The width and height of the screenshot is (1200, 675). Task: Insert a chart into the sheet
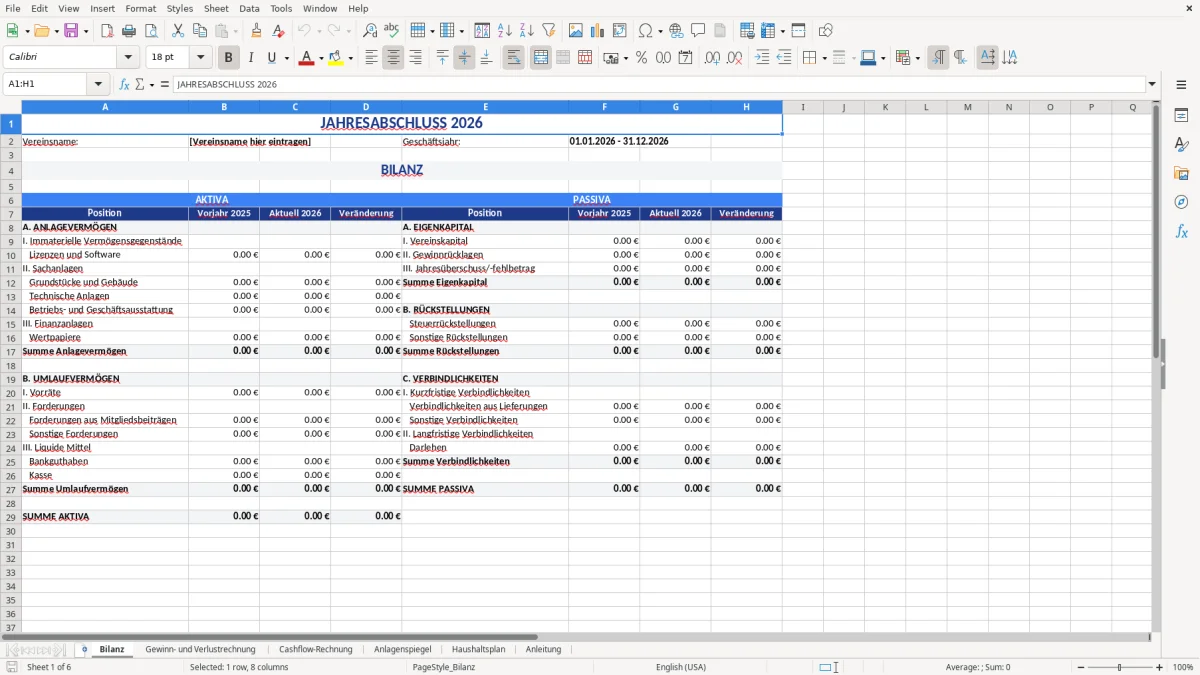(x=597, y=30)
